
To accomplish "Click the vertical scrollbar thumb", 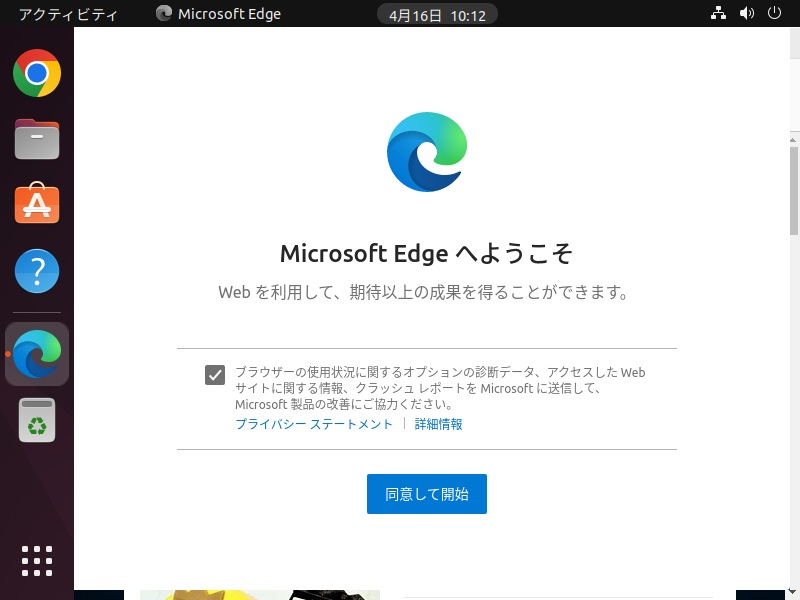I will [794, 190].
